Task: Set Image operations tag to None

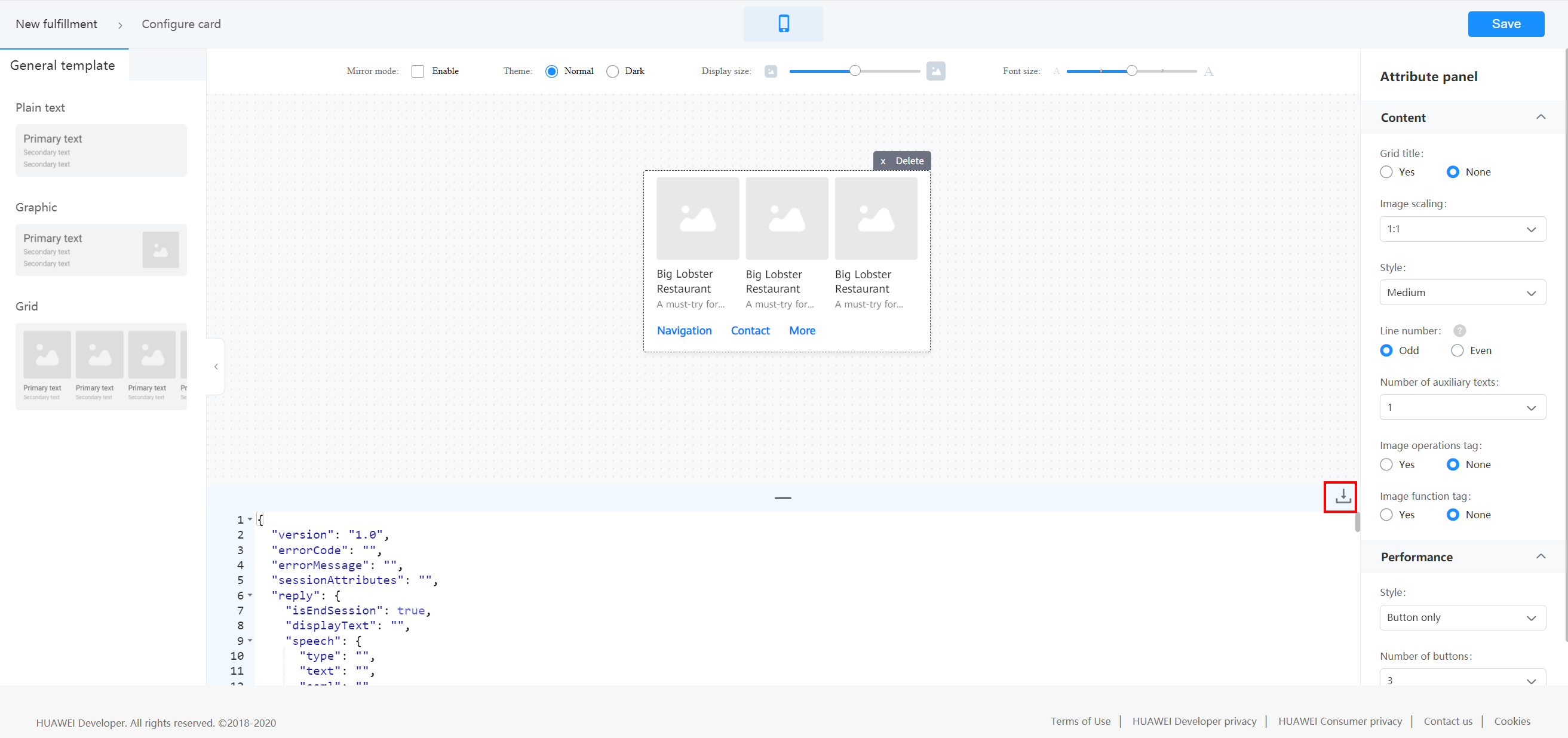Action: click(x=1453, y=464)
